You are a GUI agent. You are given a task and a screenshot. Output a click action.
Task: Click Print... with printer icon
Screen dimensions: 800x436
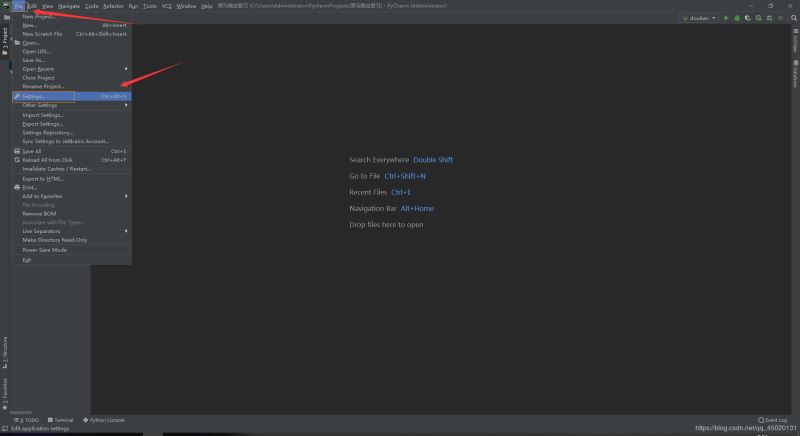point(71,188)
